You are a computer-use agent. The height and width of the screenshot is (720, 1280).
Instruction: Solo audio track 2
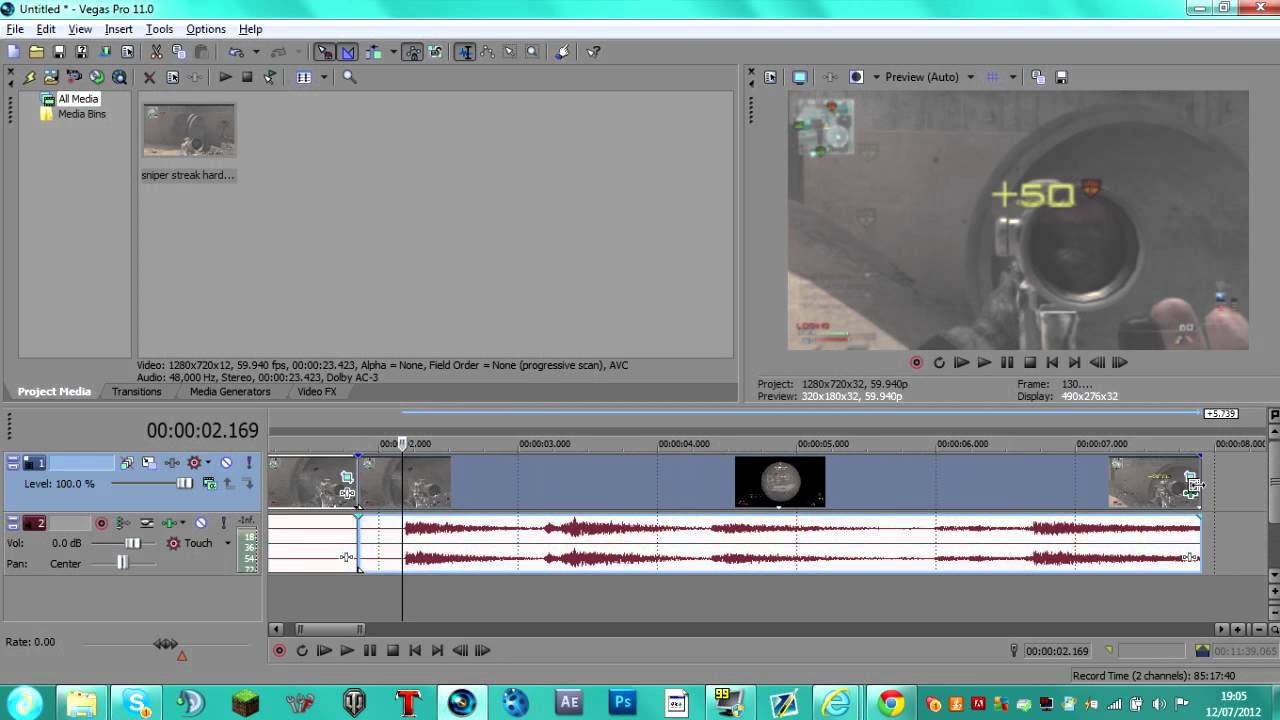click(224, 523)
